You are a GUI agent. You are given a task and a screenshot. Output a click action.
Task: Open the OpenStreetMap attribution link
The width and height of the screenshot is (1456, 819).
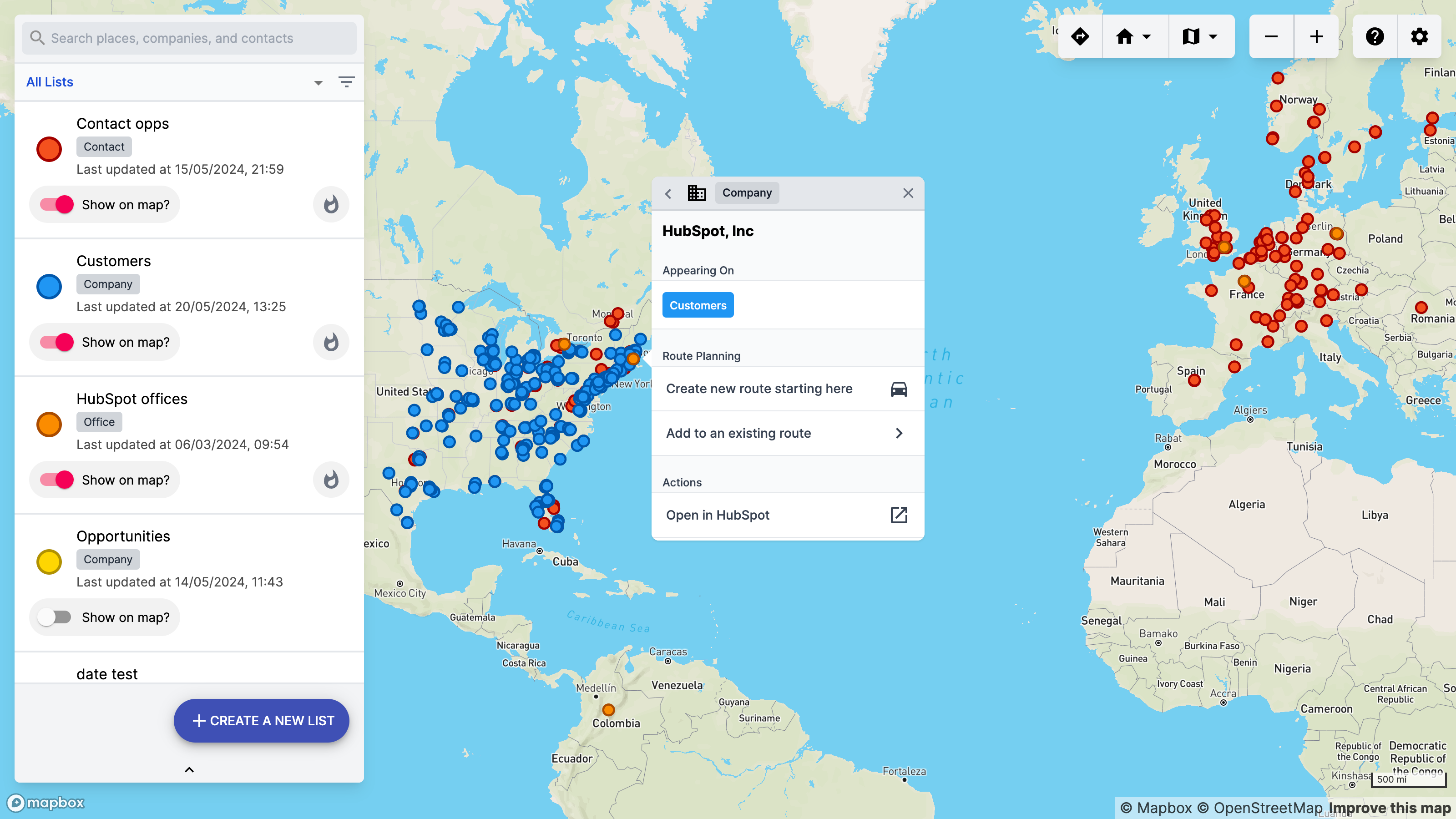point(1260,808)
